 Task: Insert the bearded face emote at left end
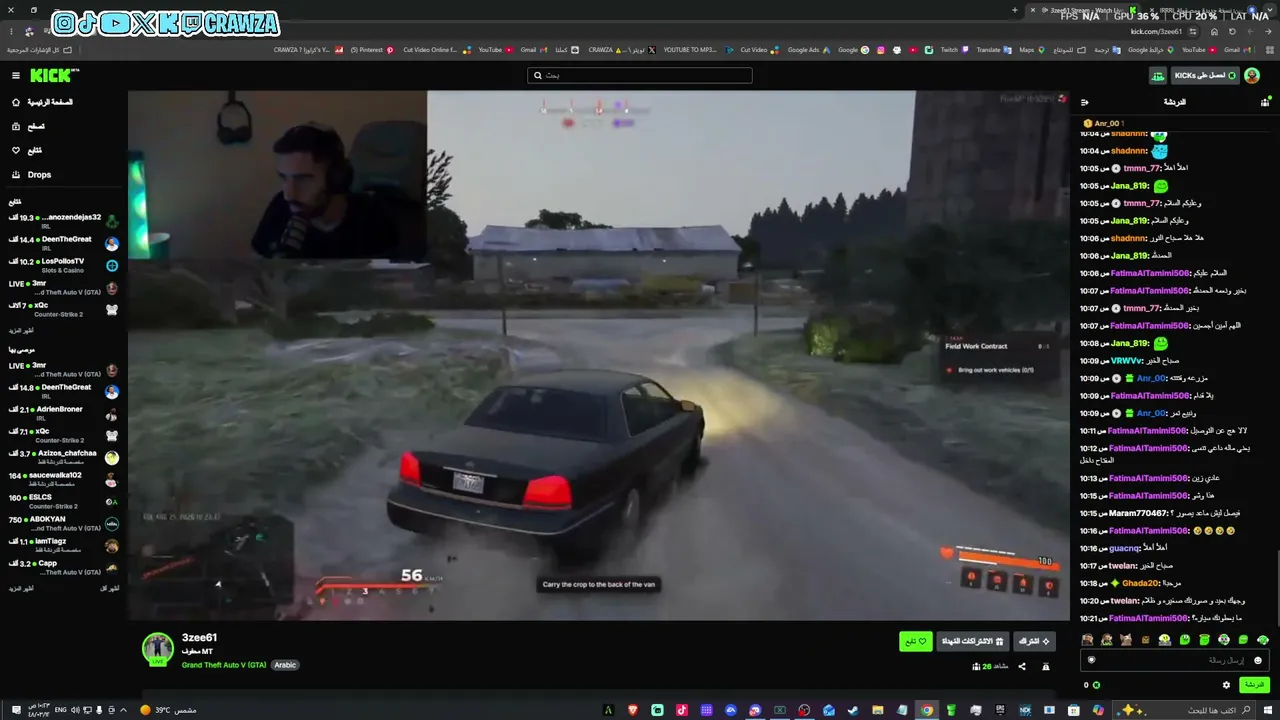1087,640
